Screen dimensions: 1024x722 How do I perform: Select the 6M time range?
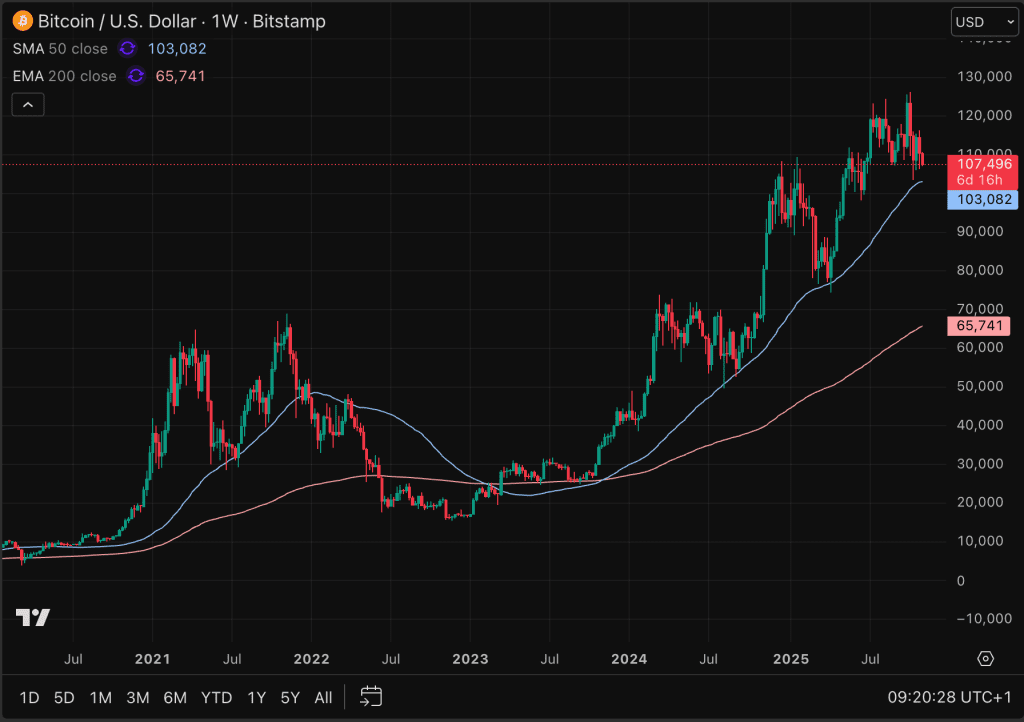(x=175, y=697)
